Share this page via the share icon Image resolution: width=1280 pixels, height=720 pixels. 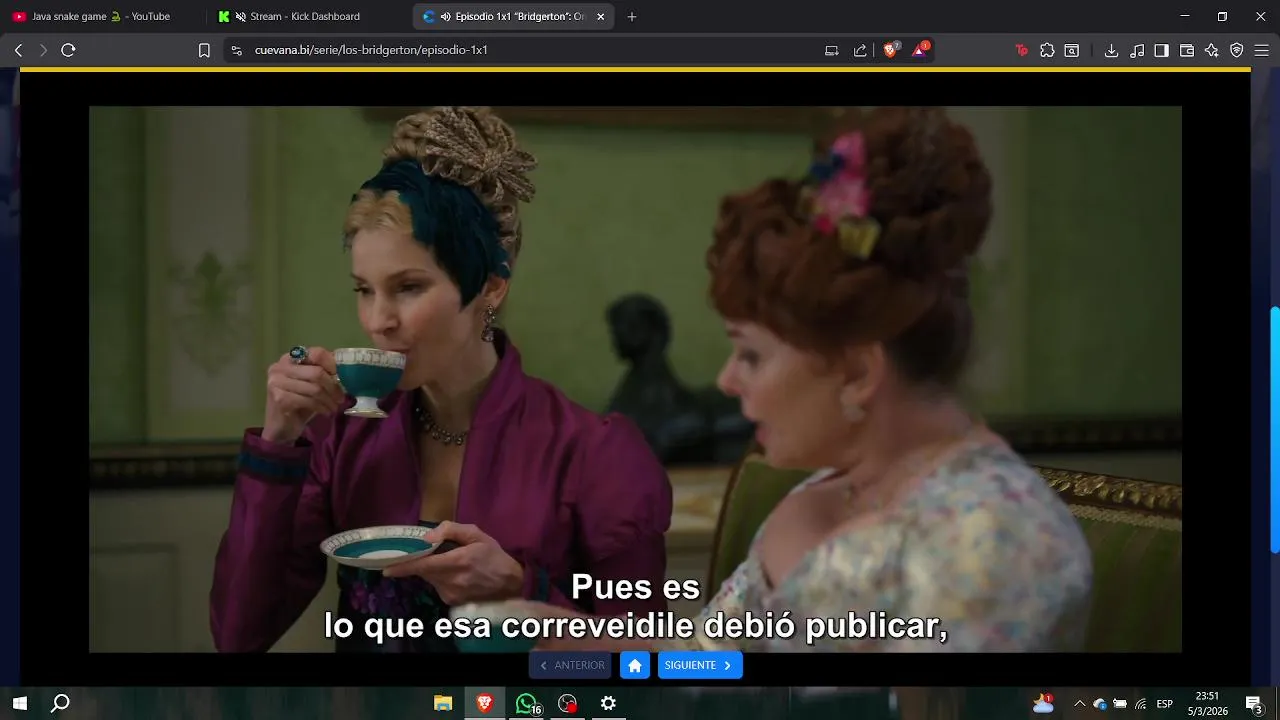pos(860,50)
